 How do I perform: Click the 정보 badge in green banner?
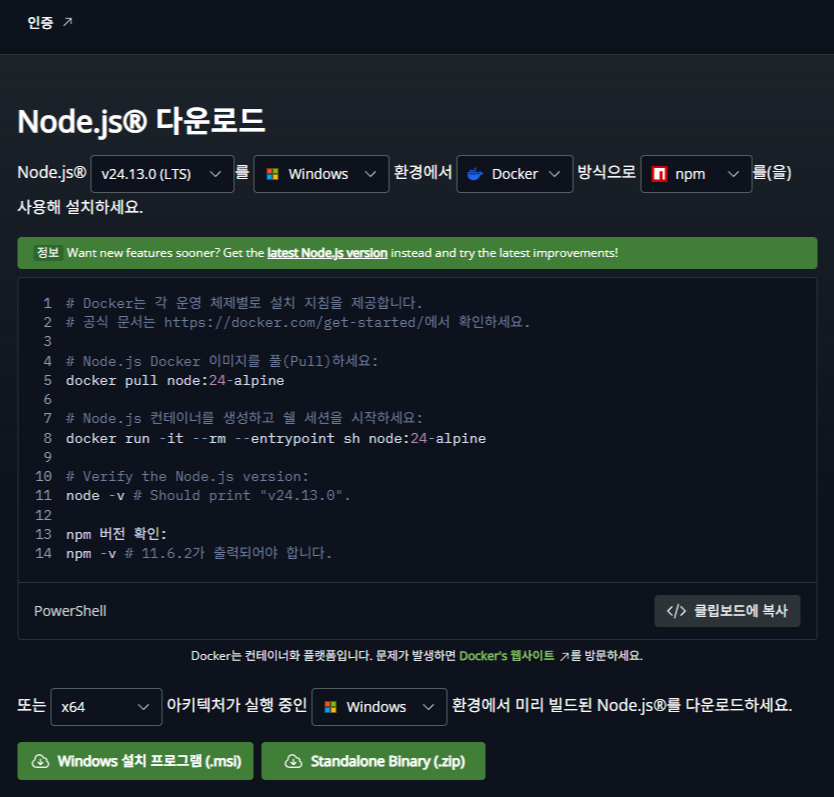[48, 253]
